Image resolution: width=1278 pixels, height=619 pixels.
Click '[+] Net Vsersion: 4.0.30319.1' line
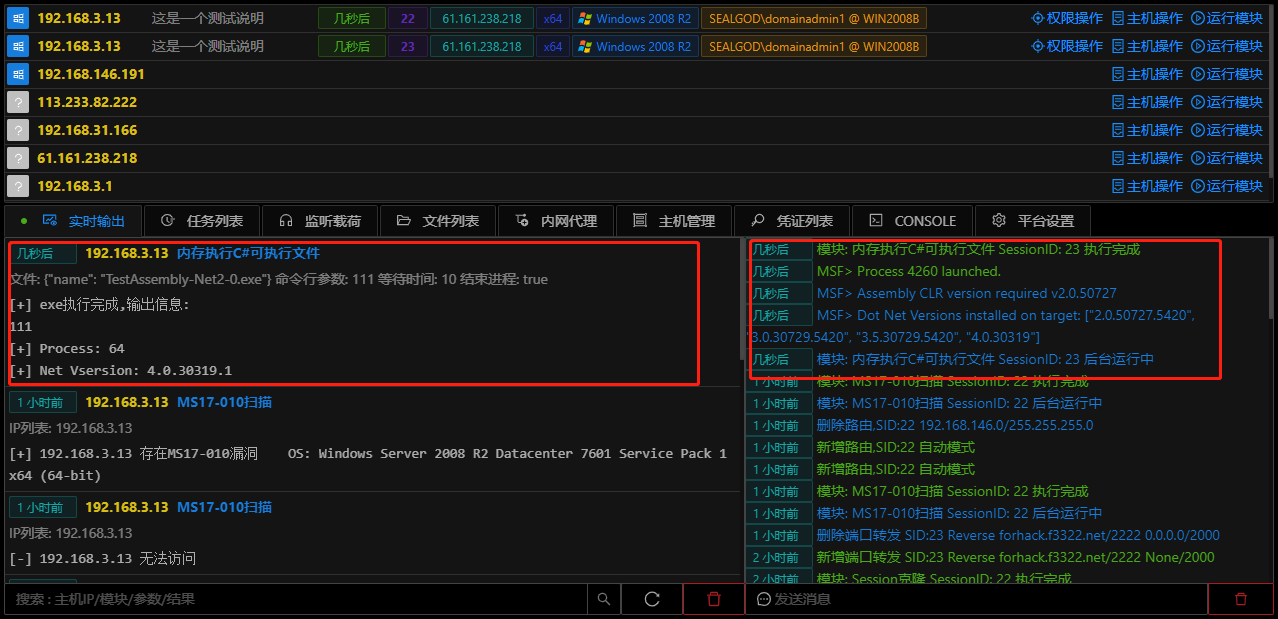tap(120, 370)
